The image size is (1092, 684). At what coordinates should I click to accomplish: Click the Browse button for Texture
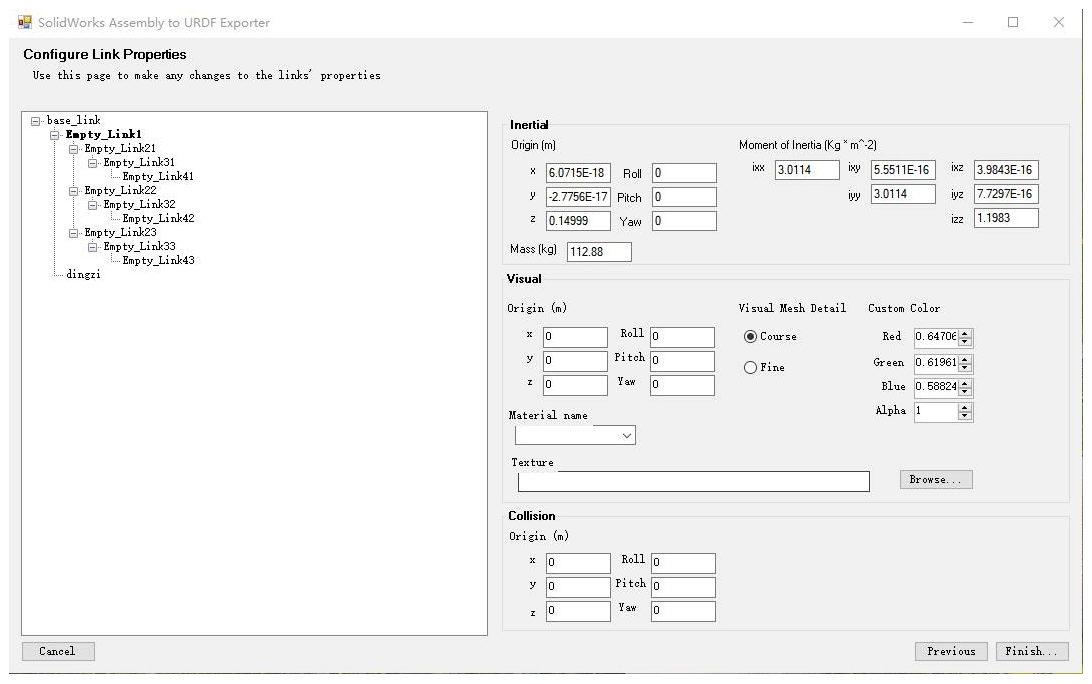point(935,480)
